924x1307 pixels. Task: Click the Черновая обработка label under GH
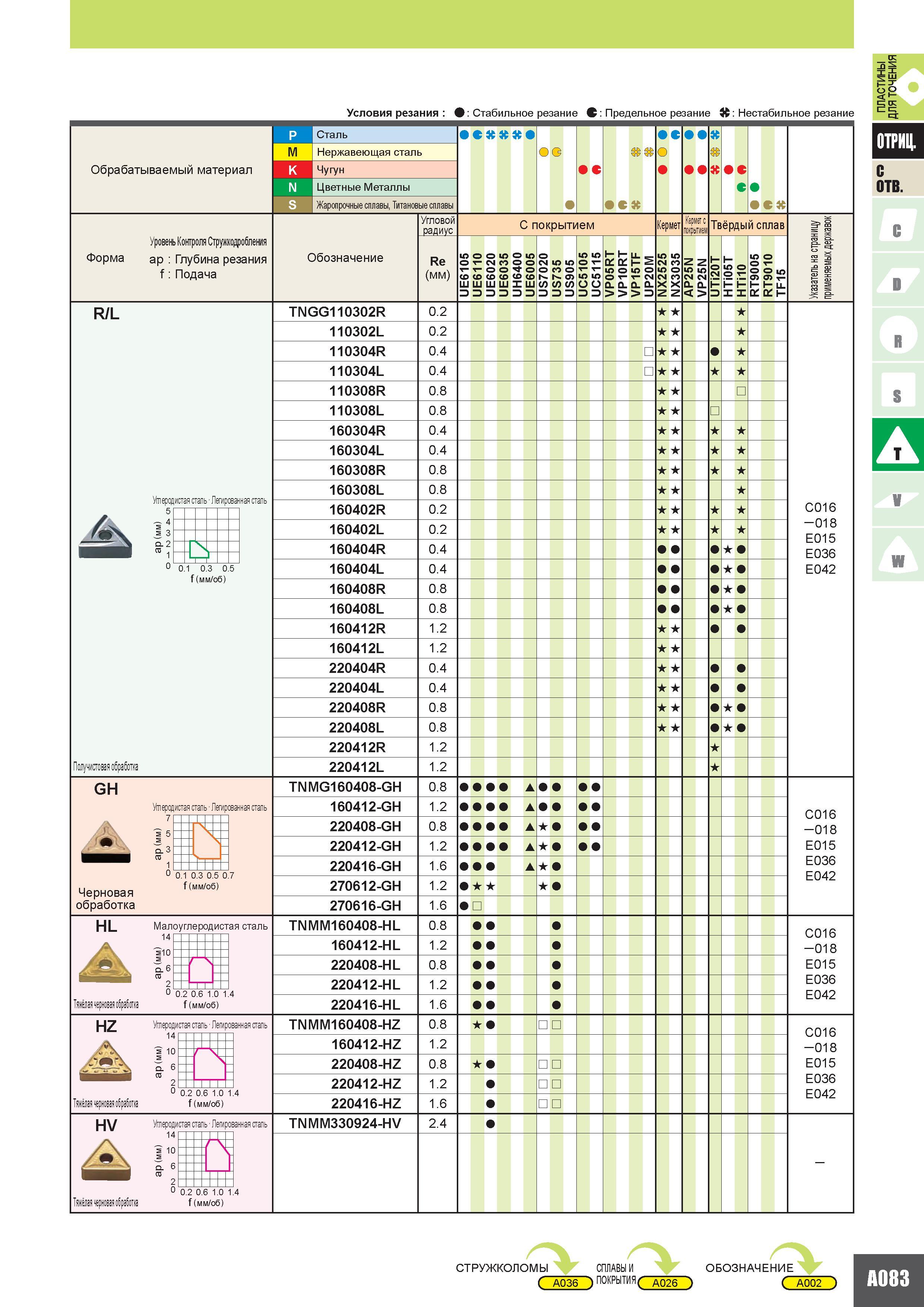click(105, 898)
